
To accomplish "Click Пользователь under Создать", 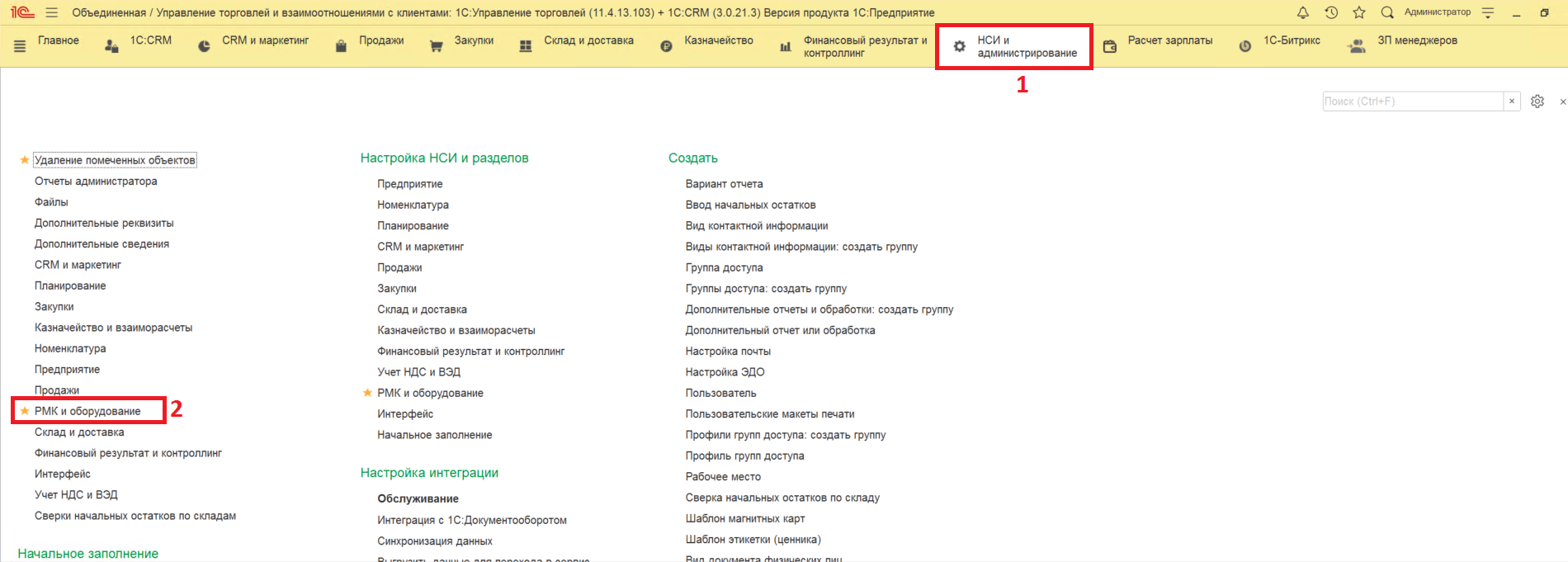I will tap(720, 394).
